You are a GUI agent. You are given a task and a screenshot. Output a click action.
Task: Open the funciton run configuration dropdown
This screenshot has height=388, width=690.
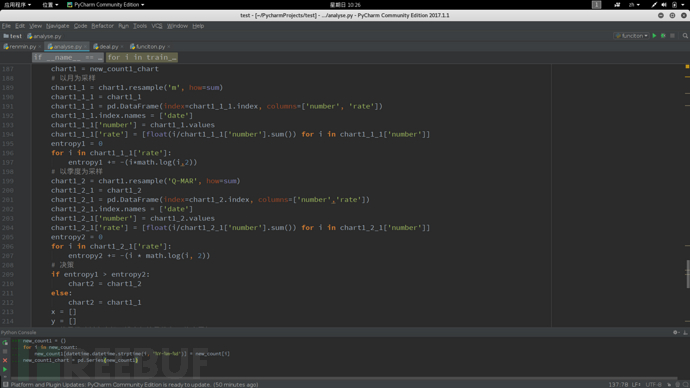click(x=631, y=36)
